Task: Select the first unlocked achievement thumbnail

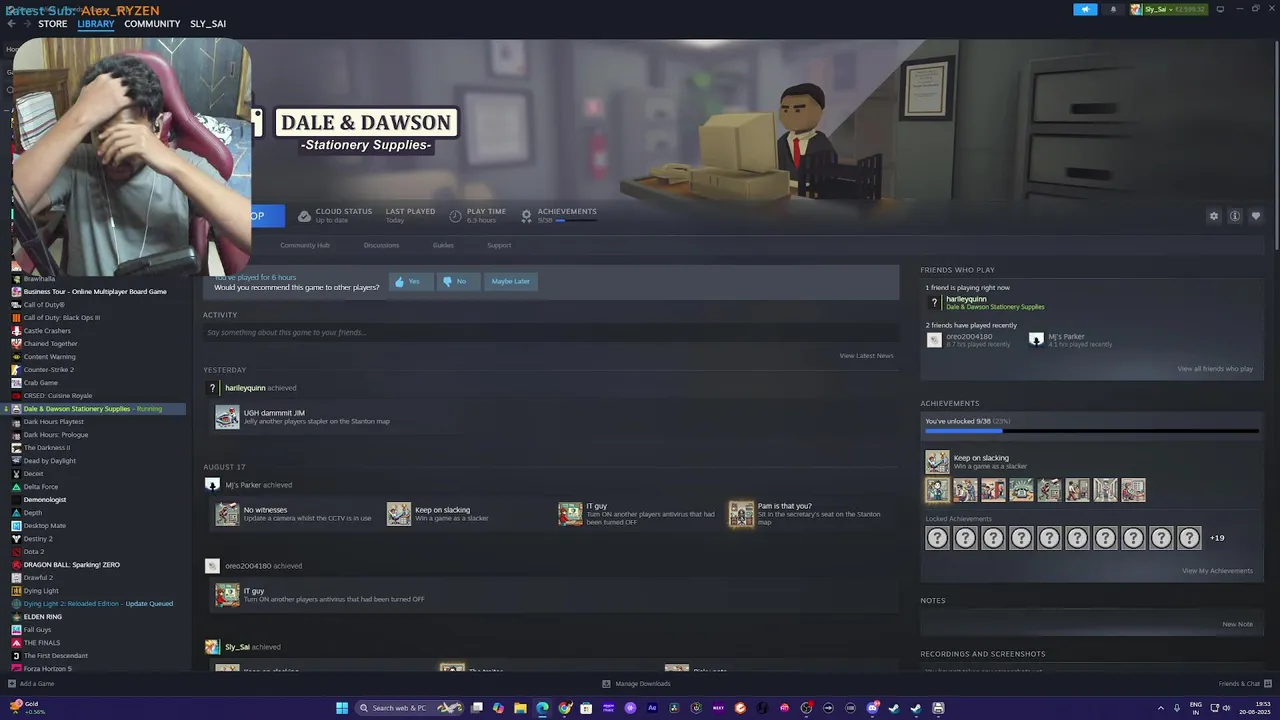Action: [937, 490]
